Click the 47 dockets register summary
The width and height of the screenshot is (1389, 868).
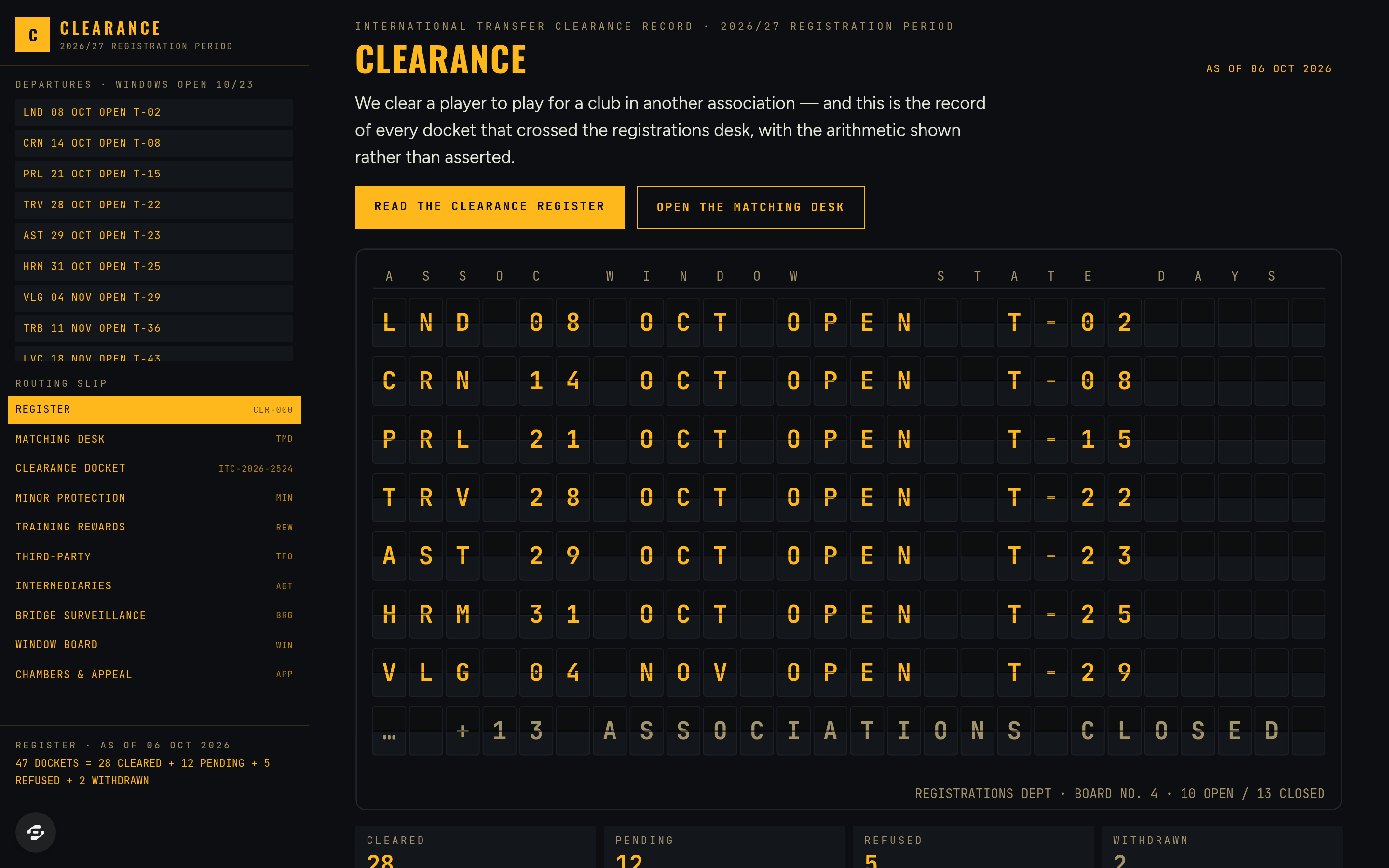143,772
